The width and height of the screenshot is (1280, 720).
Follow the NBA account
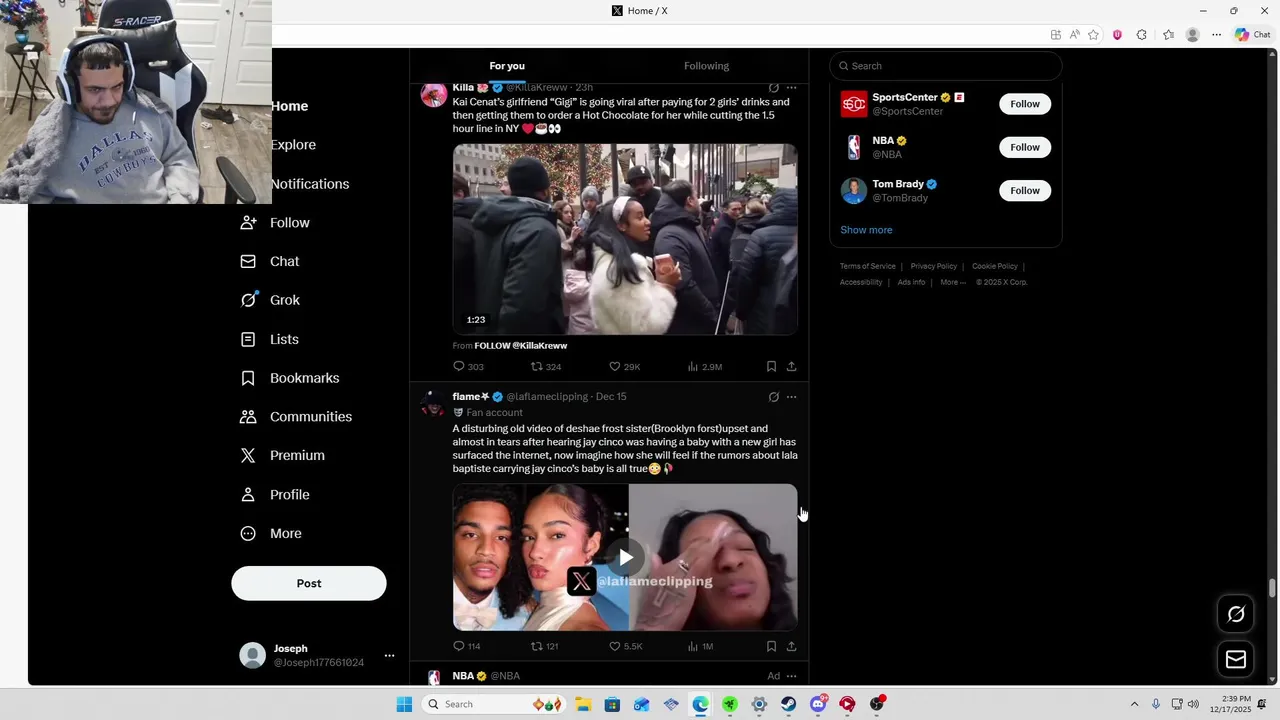[x=1025, y=147]
